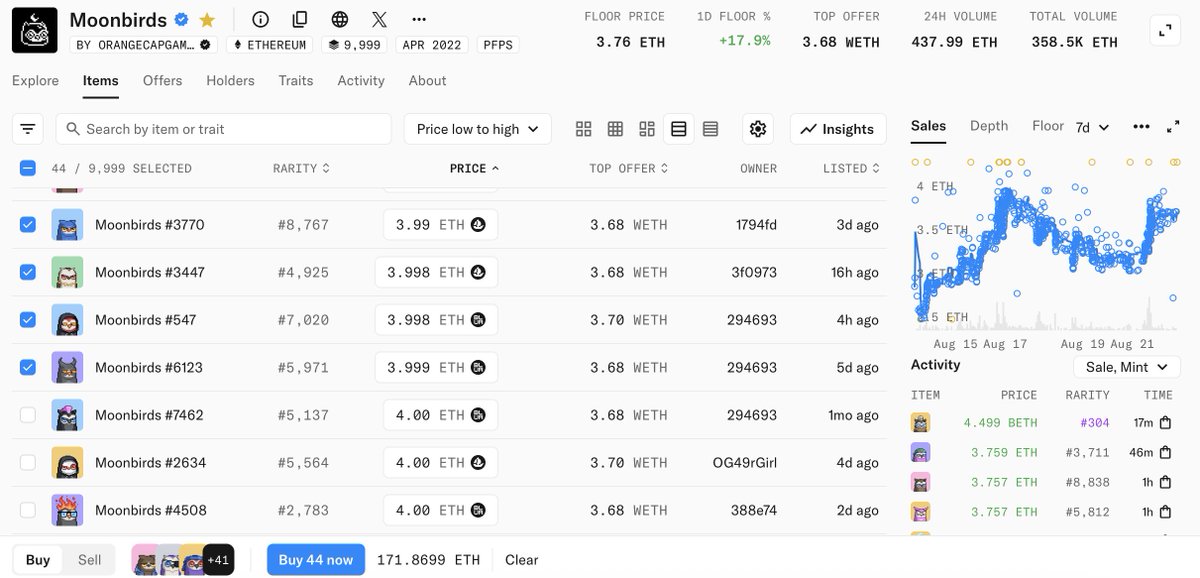The width and height of the screenshot is (1200, 578).
Task: Click the bag icon on the 3.759 ETH activity row
Action: [1165, 453]
